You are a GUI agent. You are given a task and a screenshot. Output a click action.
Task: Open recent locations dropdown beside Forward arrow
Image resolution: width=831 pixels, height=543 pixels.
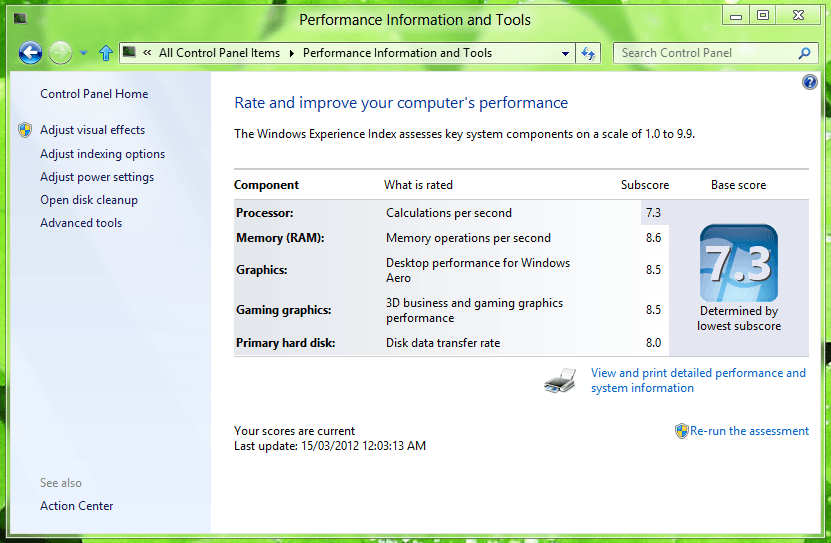pyautogui.click(x=83, y=53)
